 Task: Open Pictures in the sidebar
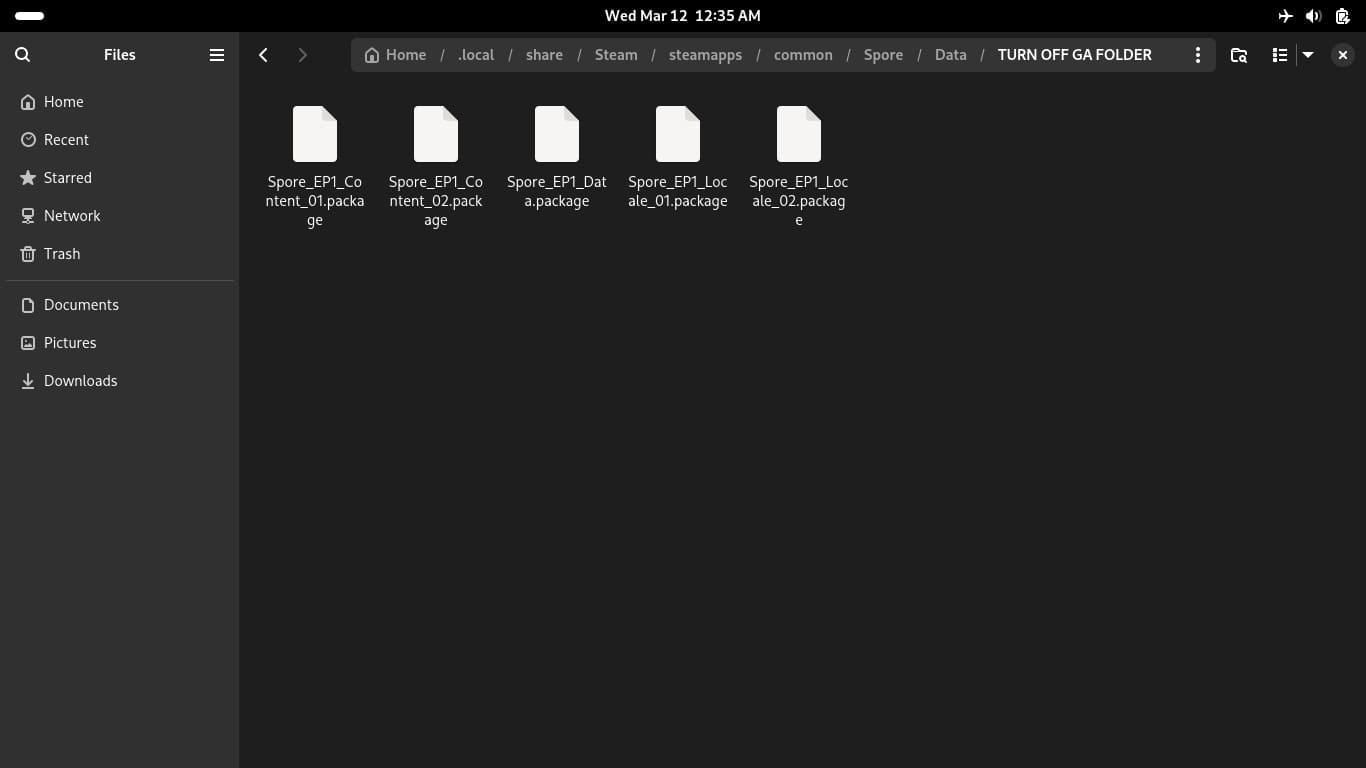coord(119,343)
